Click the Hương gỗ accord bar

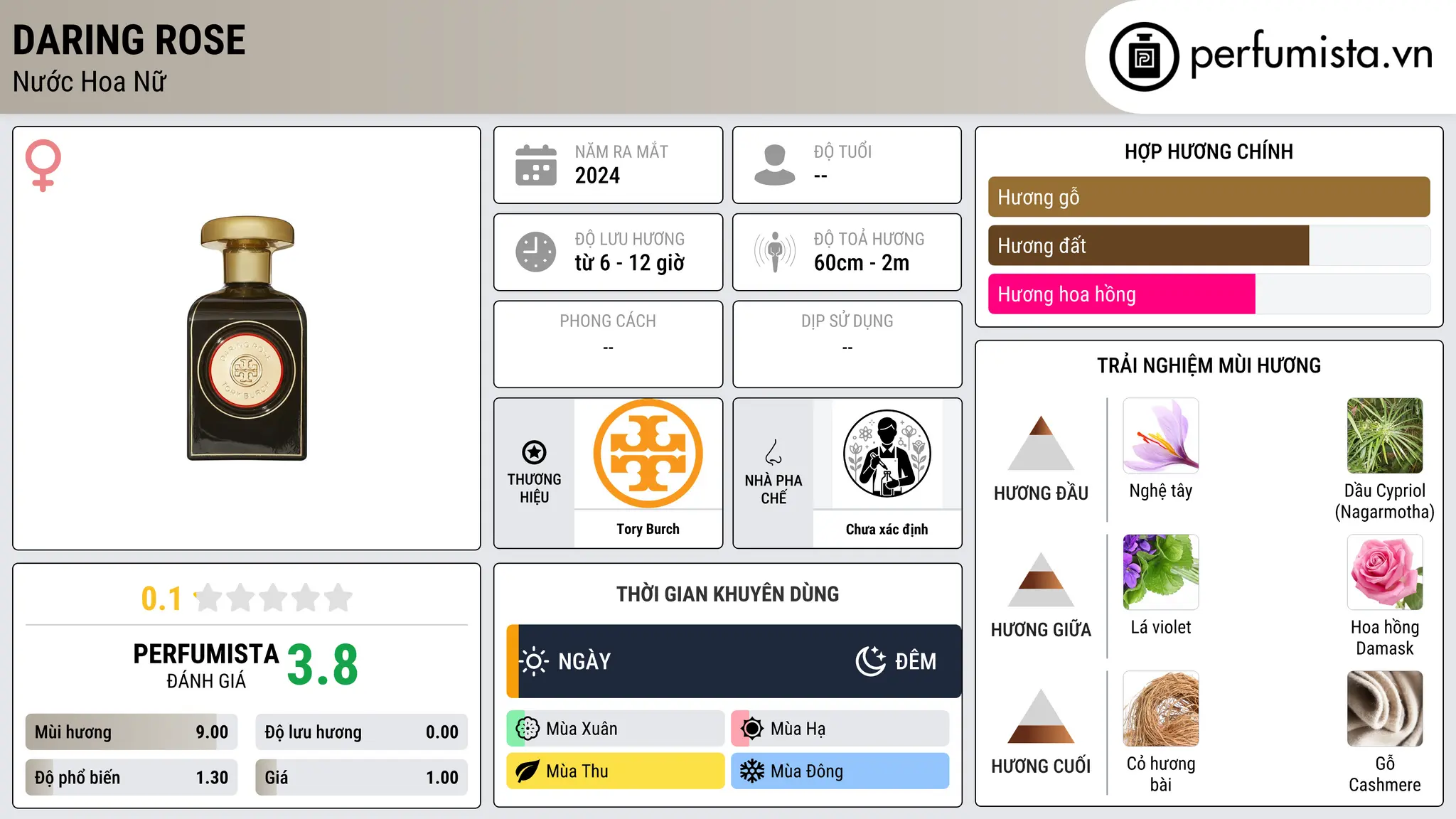pos(1209,197)
